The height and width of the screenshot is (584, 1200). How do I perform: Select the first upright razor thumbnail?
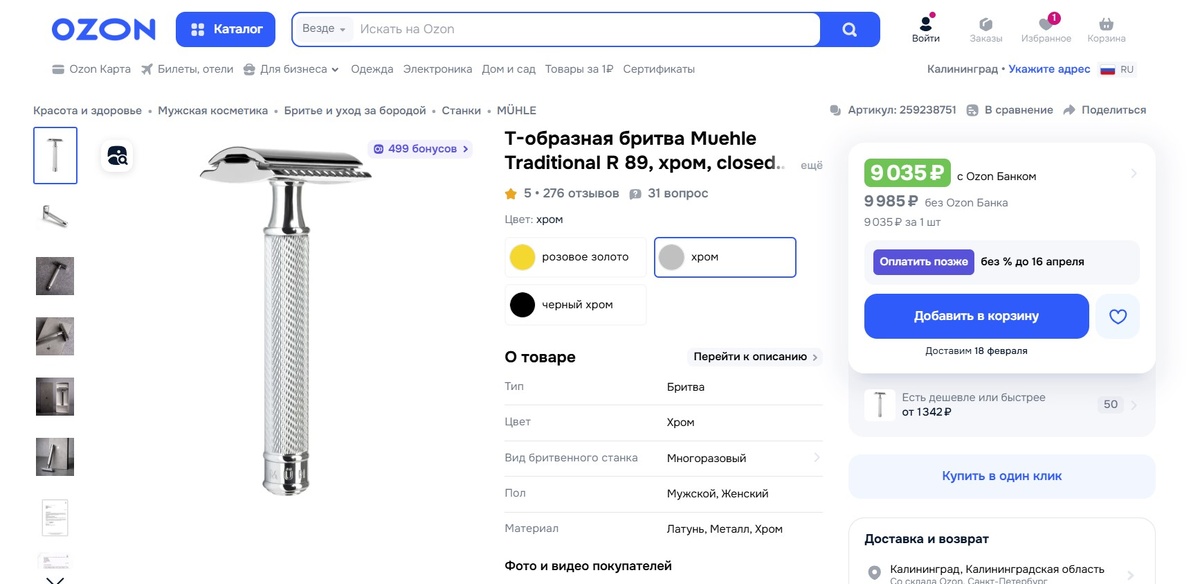[55, 155]
